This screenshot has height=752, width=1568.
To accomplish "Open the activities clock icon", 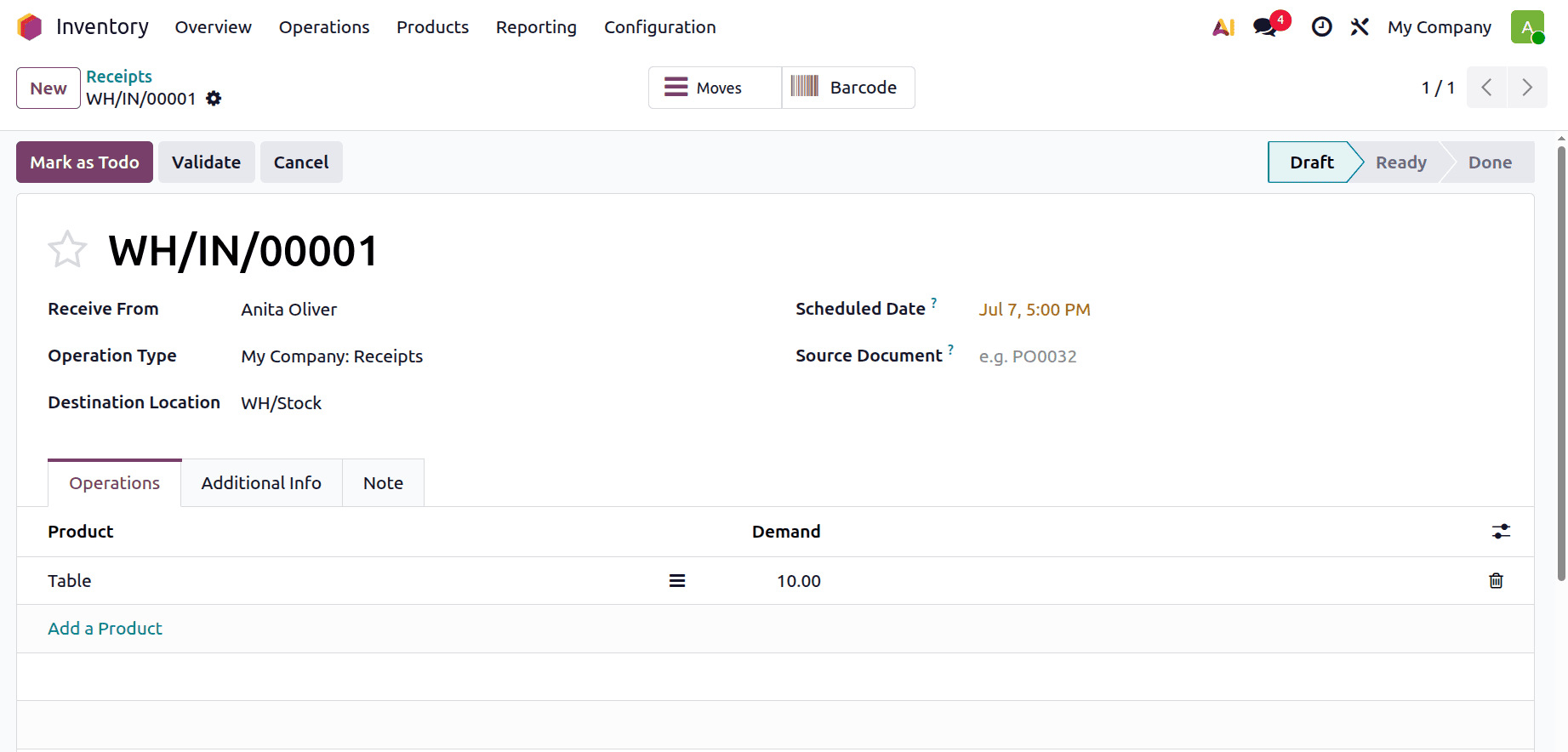I will 1321,27.
